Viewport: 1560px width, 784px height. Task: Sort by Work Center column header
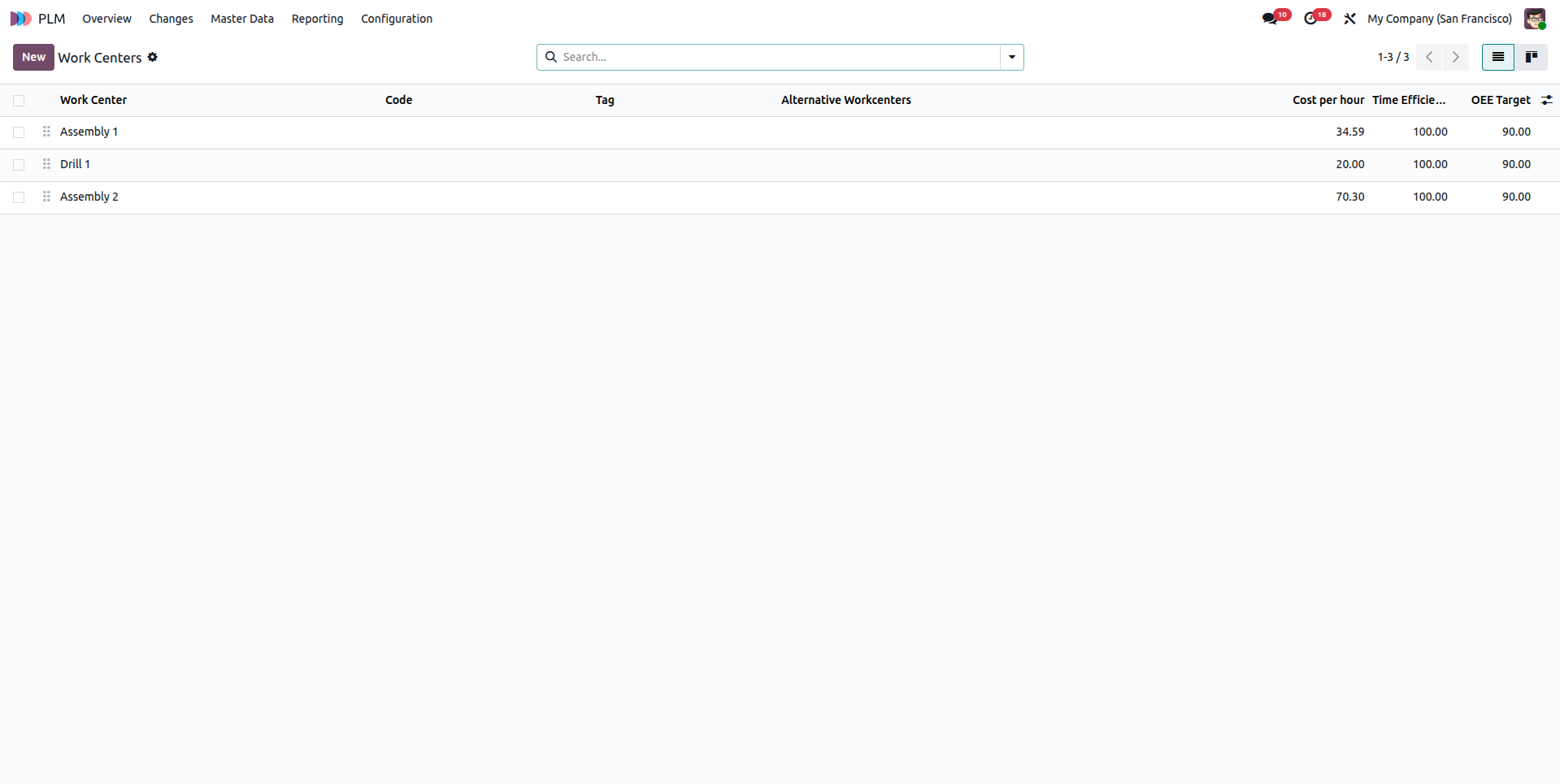[x=93, y=100]
